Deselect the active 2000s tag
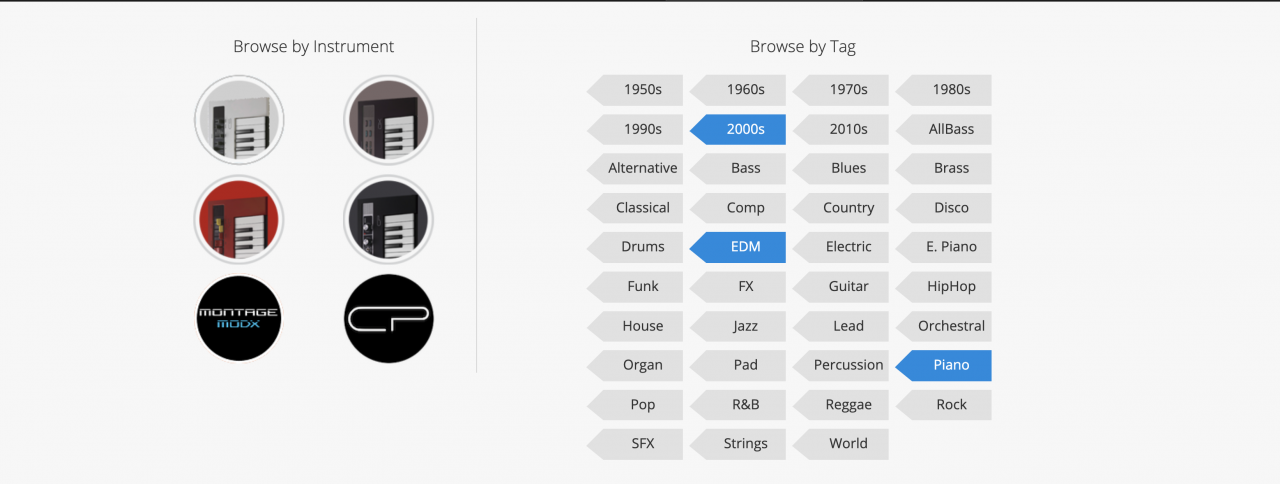The width and height of the screenshot is (1280, 484). (745, 129)
